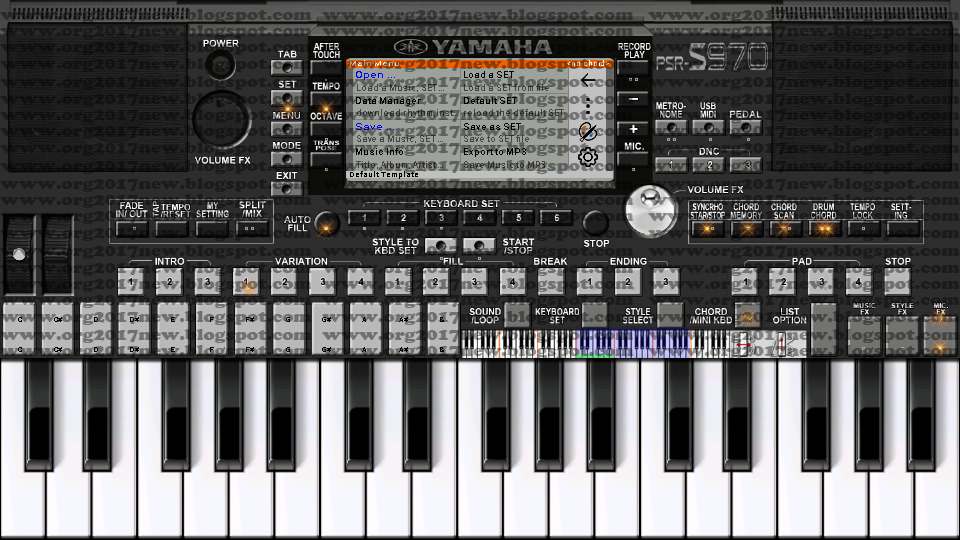Open the KEYBOARD SET list button
This screenshot has width=960, height=540.
[x=594, y=315]
